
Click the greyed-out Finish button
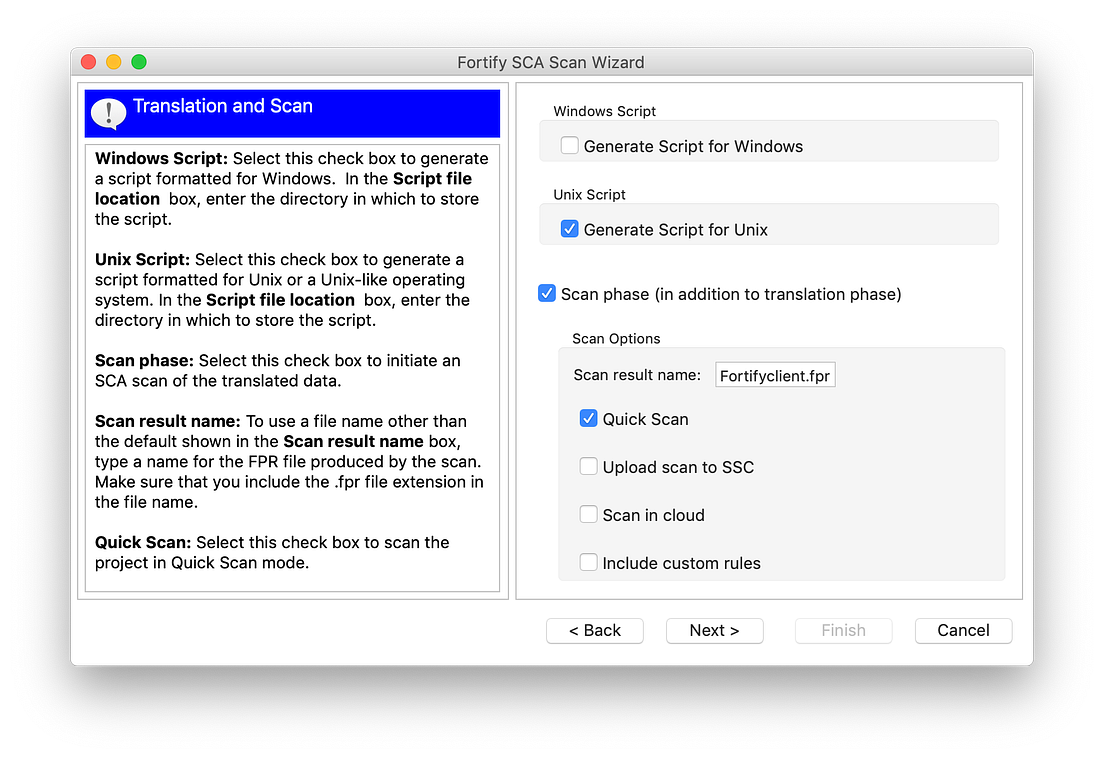tap(843, 630)
